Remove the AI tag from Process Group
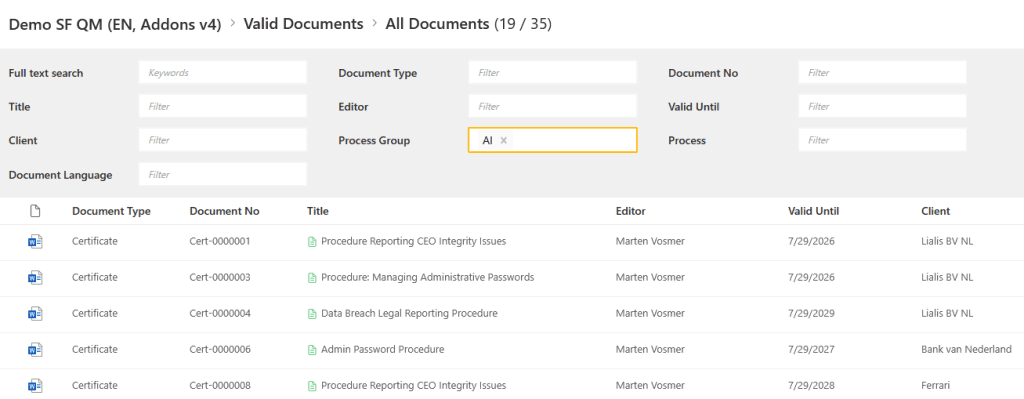Screen dimensions: 1024x399 click(504, 140)
